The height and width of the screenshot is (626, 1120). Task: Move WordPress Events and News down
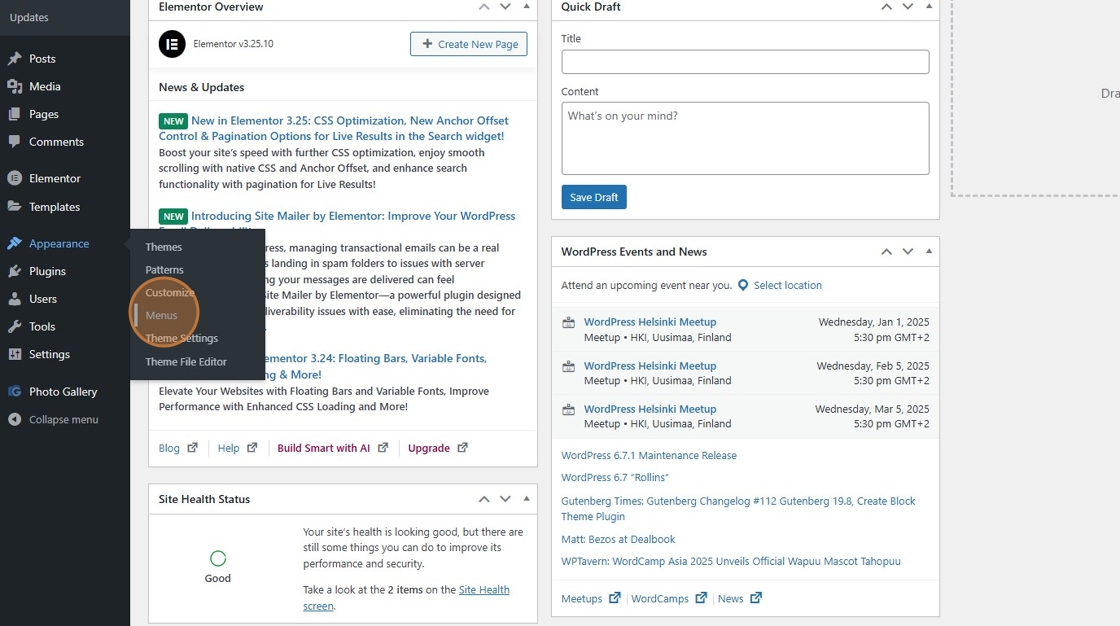(x=908, y=252)
